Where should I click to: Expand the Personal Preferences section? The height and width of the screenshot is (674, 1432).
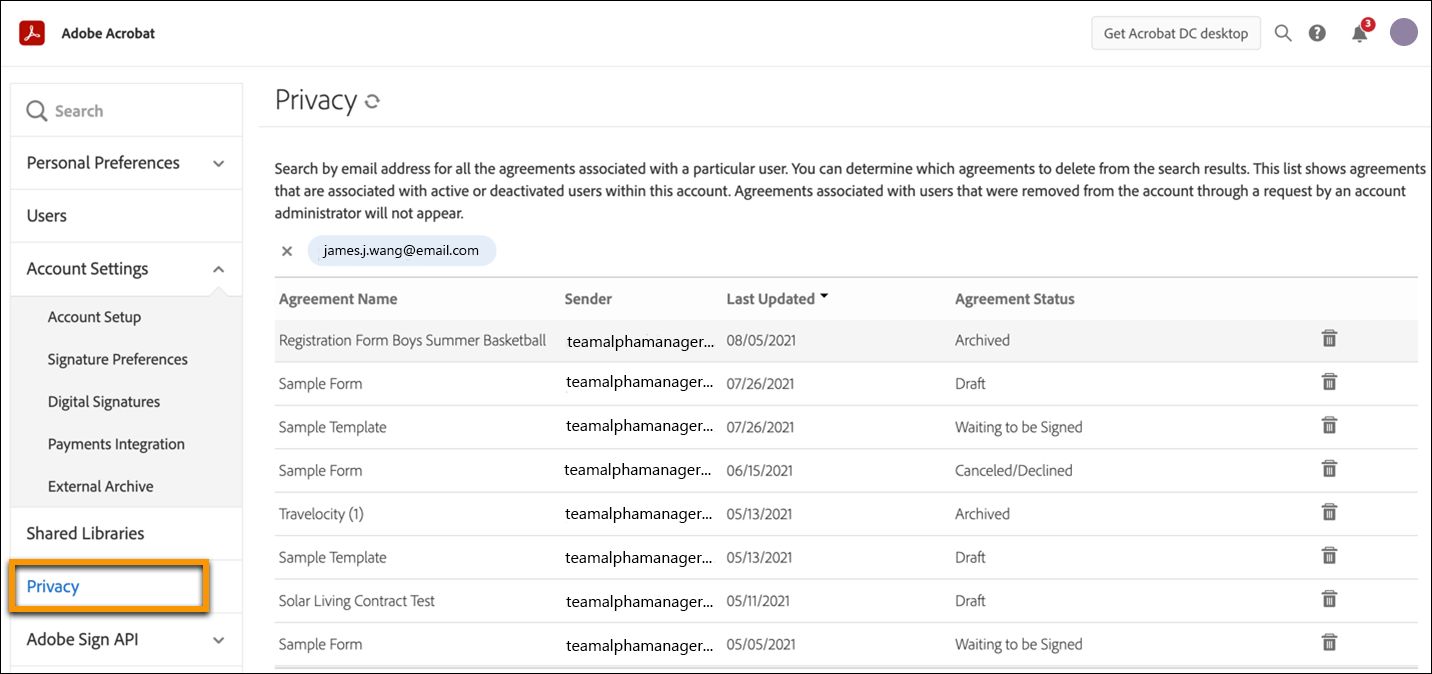[219, 164]
